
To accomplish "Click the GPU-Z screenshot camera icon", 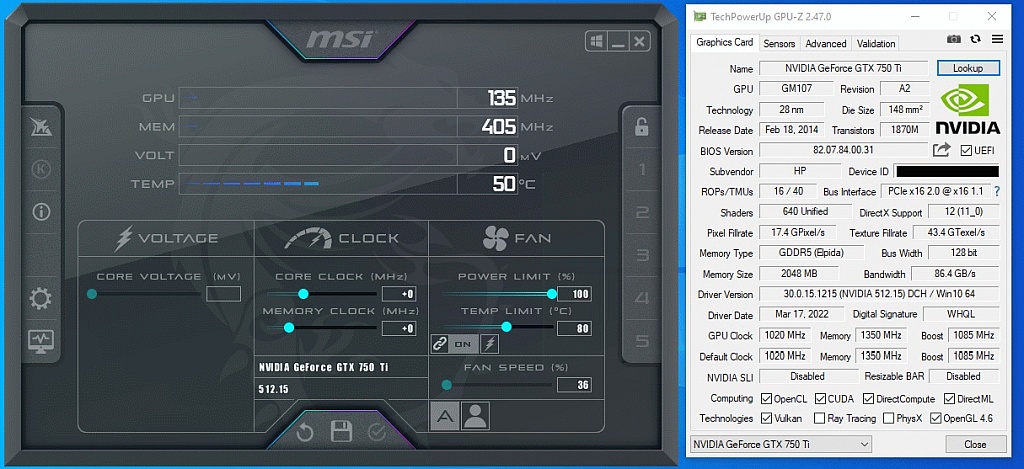I will (x=953, y=39).
